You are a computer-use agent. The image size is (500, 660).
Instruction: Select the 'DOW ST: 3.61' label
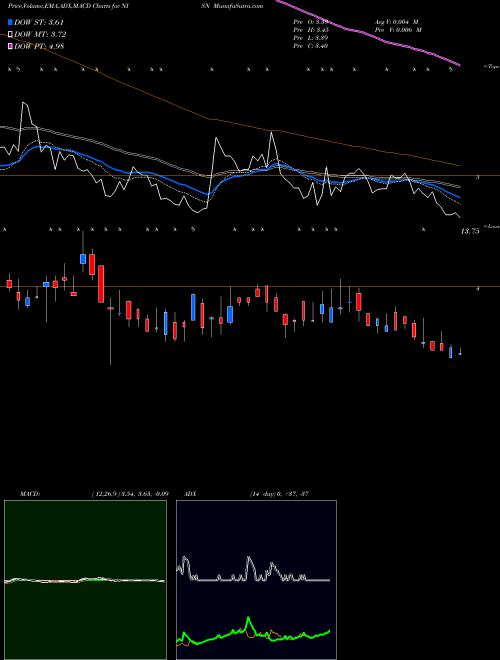coord(39,22)
